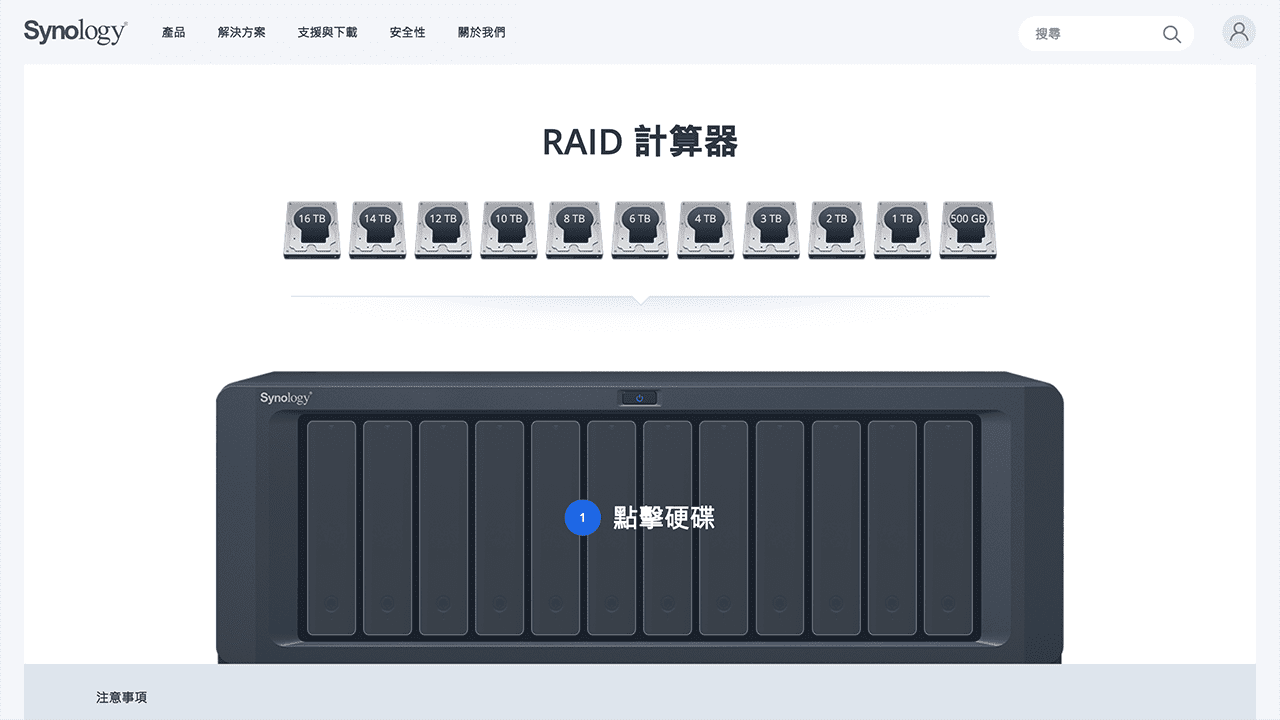Select the 4 TB drive icon
This screenshot has width=1280, height=720.
pyautogui.click(x=705, y=229)
